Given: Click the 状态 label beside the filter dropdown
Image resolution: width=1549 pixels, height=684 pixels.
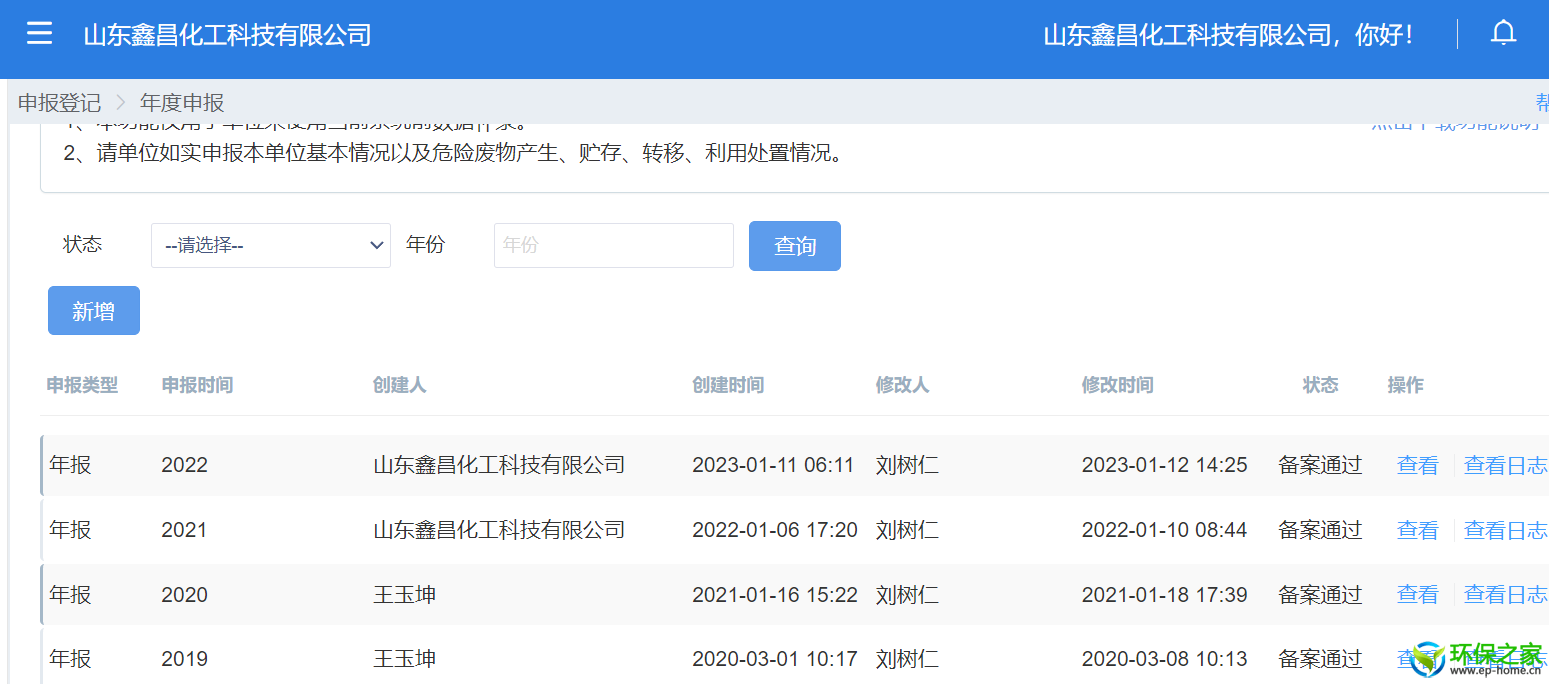Looking at the screenshot, I should point(82,244).
